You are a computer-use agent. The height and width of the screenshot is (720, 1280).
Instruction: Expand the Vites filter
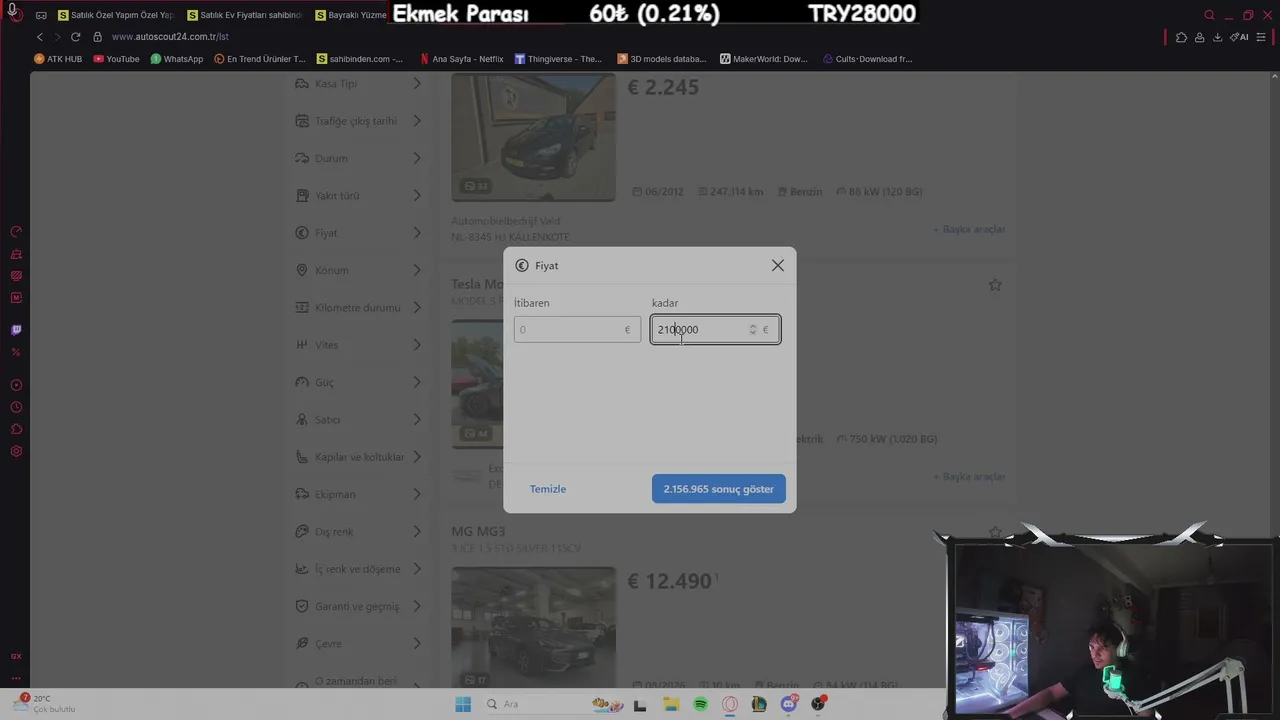point(359,345)
